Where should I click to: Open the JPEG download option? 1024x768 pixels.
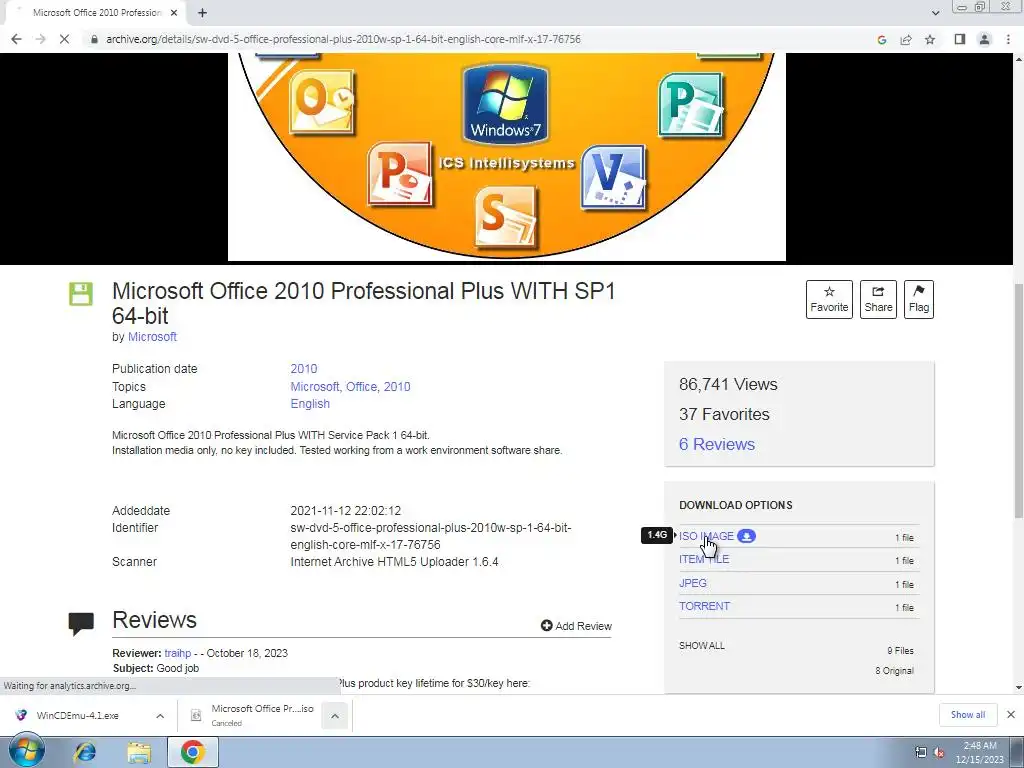(x=692, y=583)
